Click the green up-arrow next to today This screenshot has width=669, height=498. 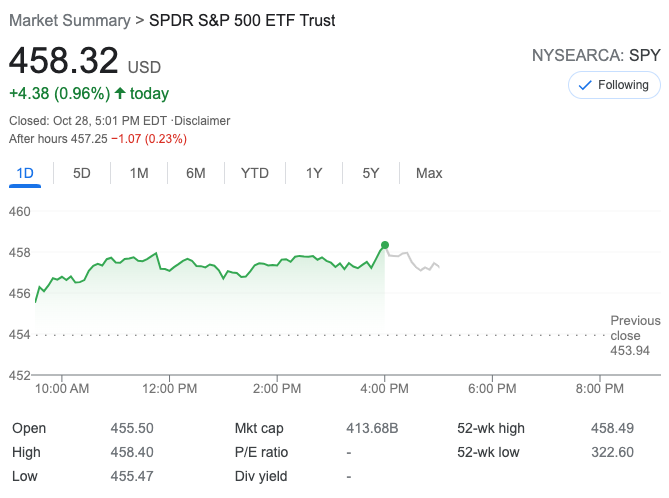click(120, 94)
